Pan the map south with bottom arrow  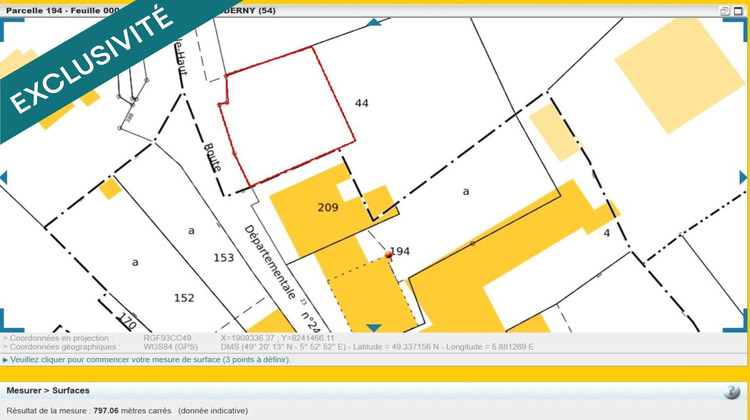tap(374, 328)
